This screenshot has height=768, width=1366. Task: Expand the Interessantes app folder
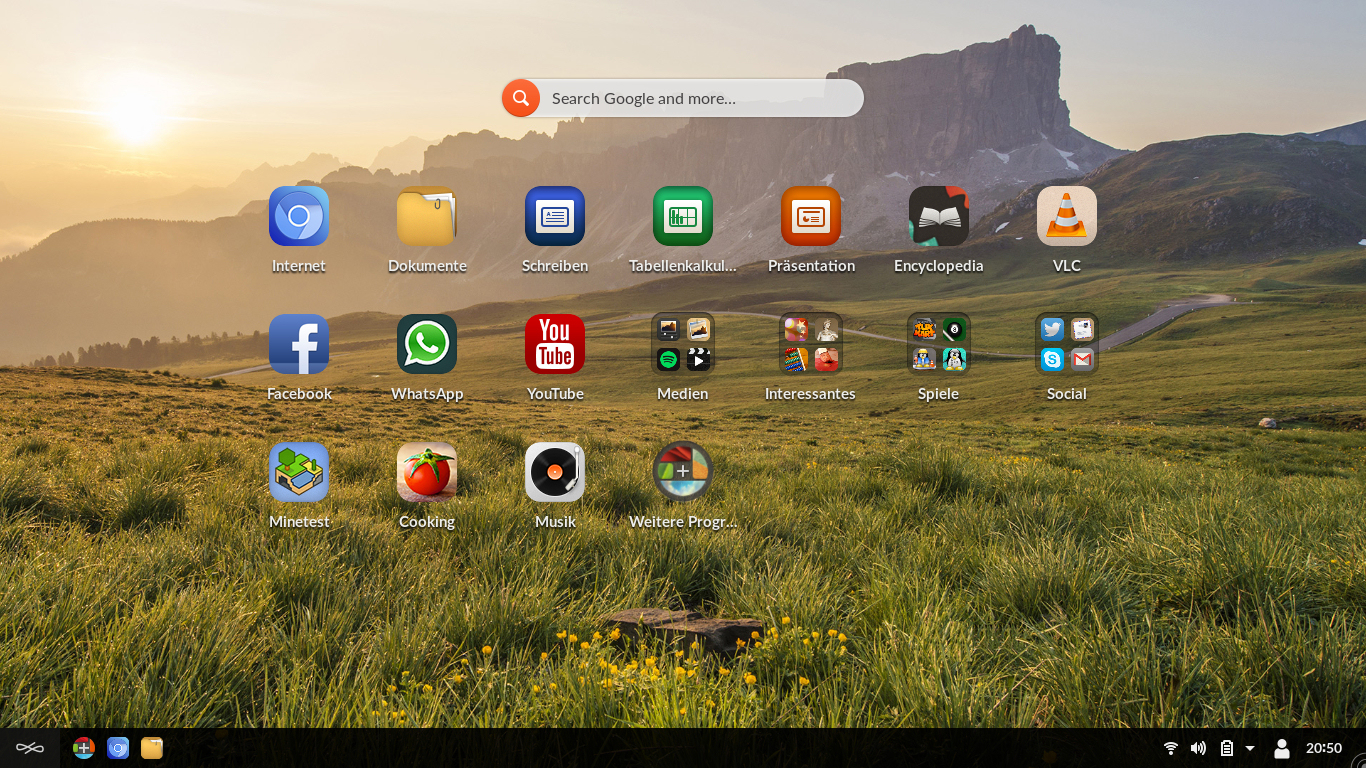[x=811, y=344]
